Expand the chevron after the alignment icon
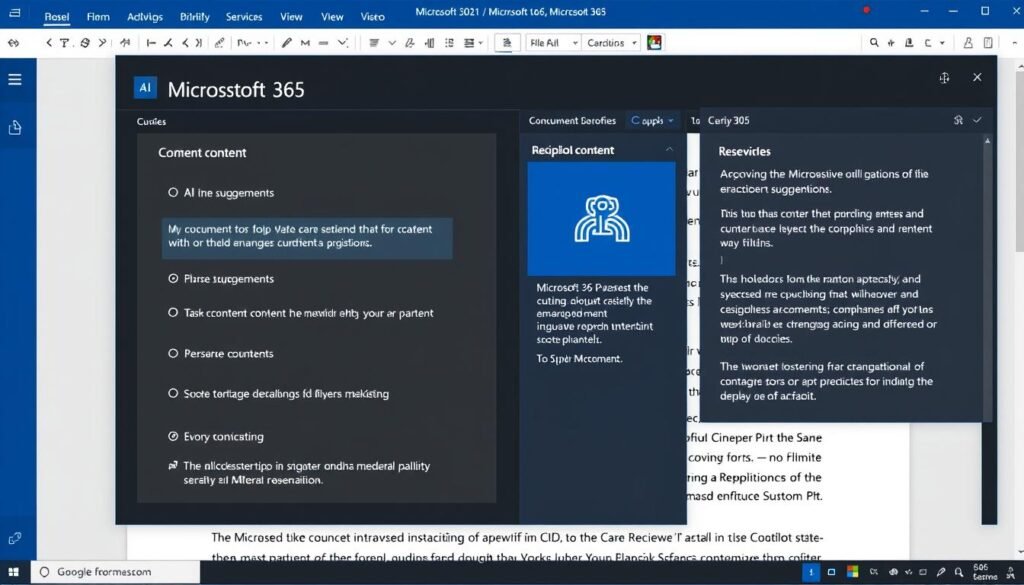This screenshot has width=1024, height=585. tap(392, 43)
